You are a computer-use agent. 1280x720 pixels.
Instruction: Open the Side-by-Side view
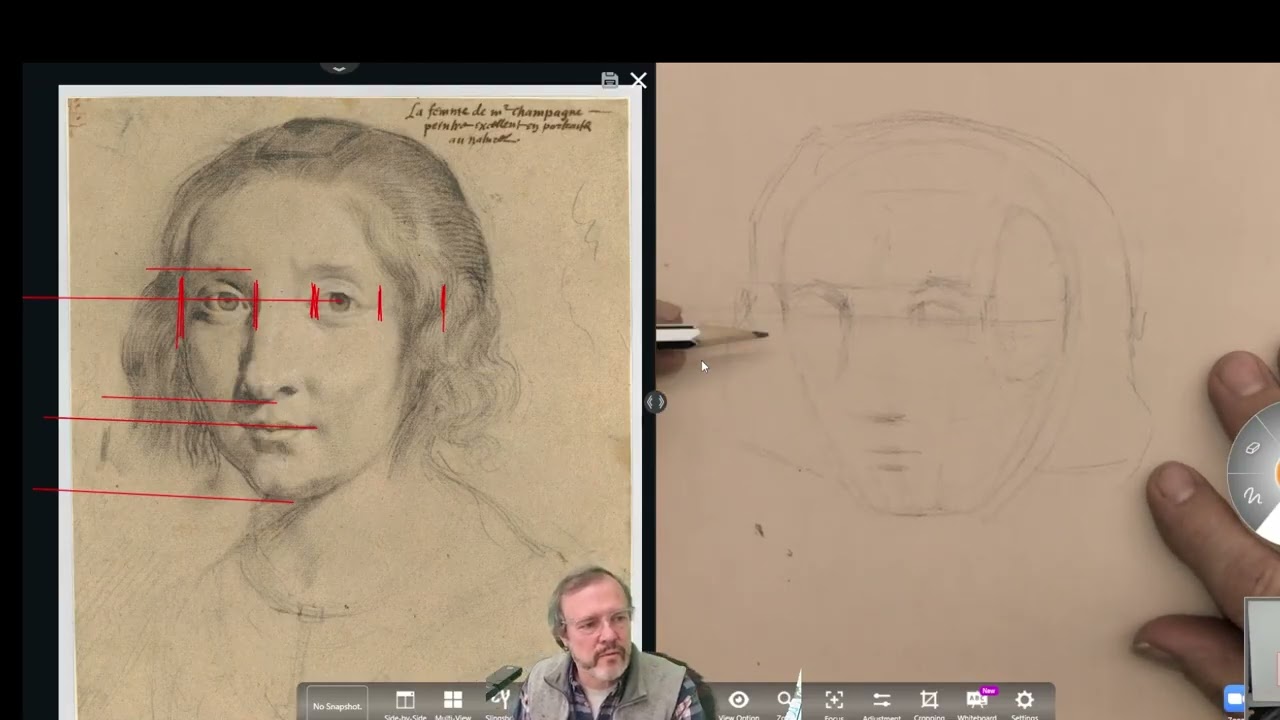[x=405, y=703]
